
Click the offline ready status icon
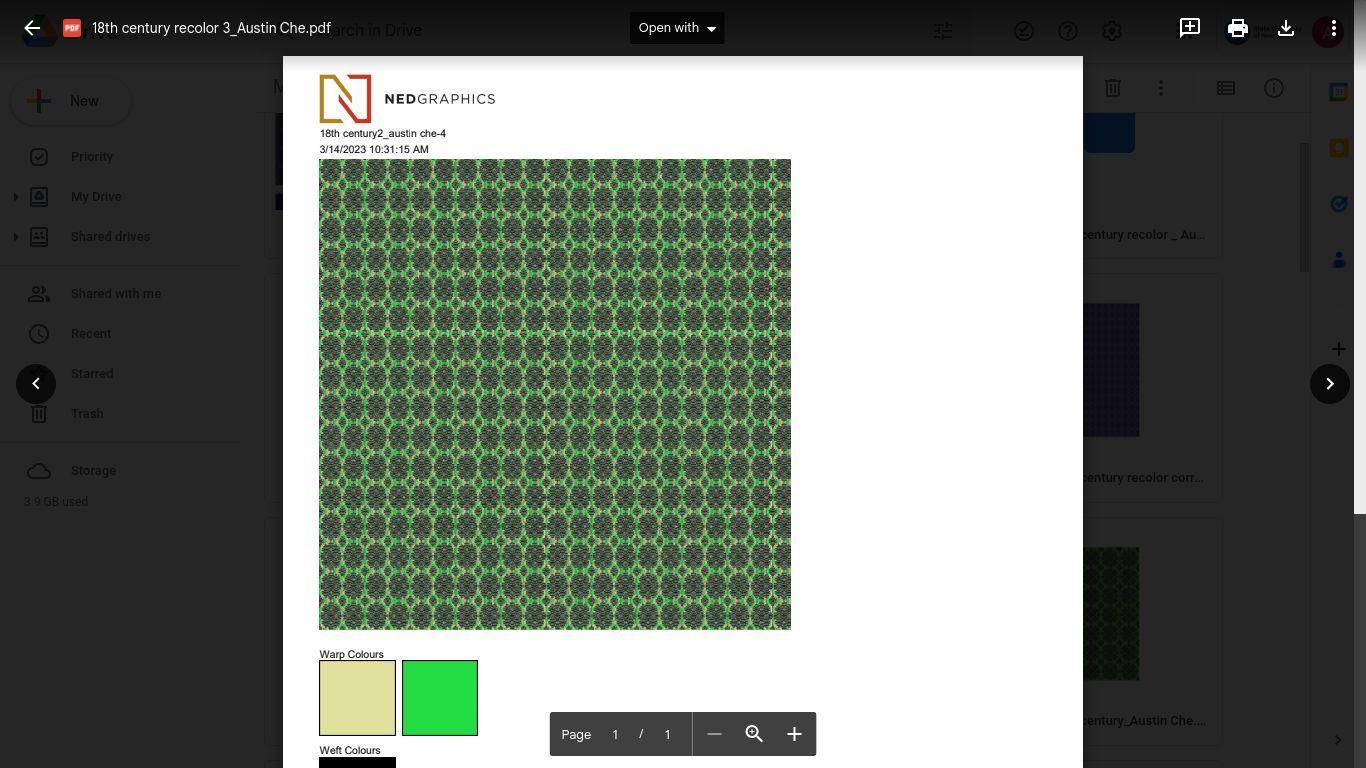tap(1024, 31)
